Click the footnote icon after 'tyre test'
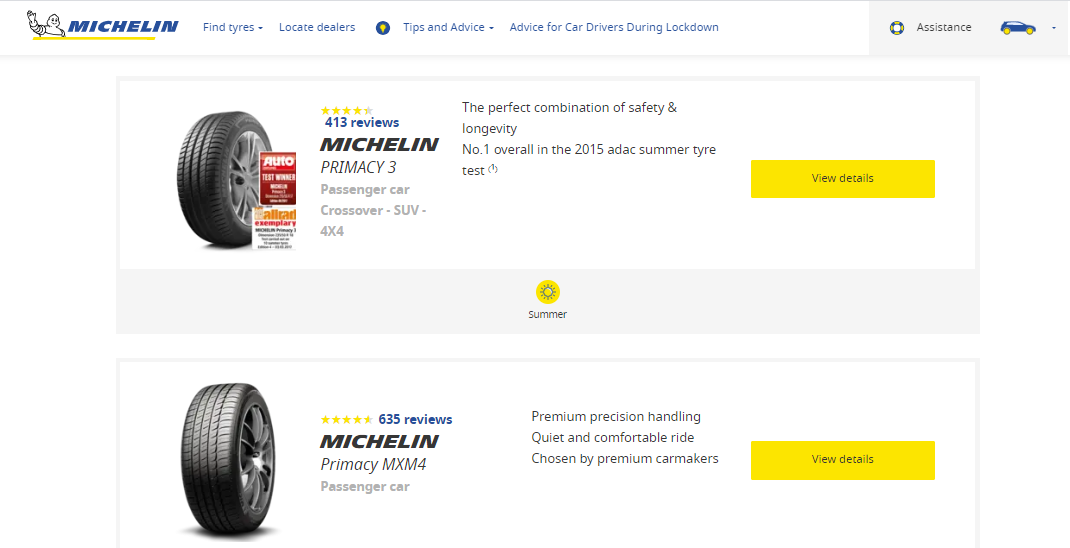Viewport: 1070px width, 548px height. (x=493, y=169)
